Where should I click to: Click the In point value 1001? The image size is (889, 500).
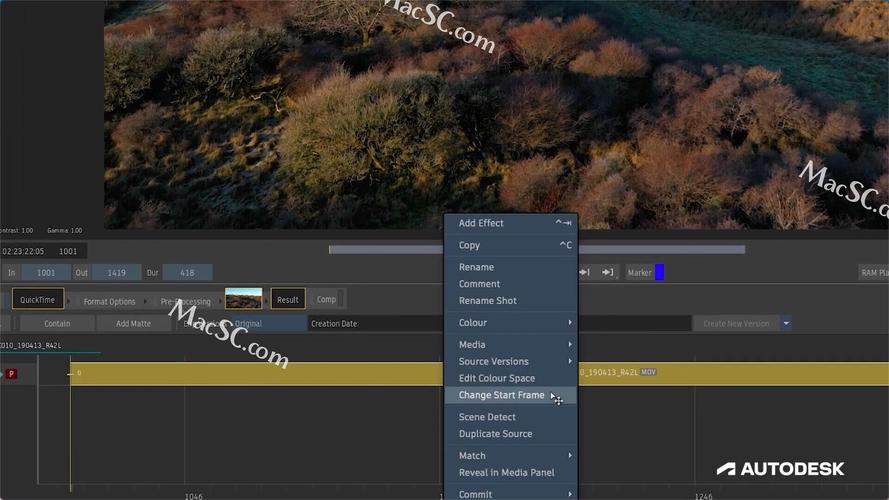pyautogui.click(x=46, y=273)
